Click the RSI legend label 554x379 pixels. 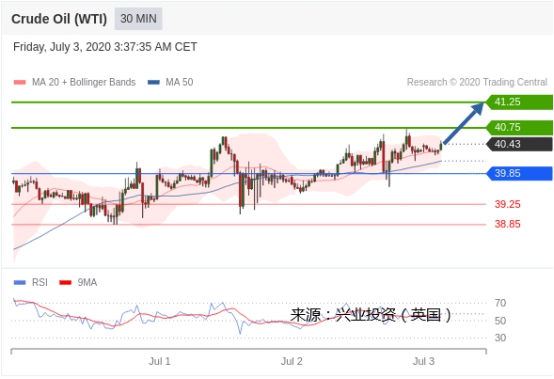click(40, 283)
